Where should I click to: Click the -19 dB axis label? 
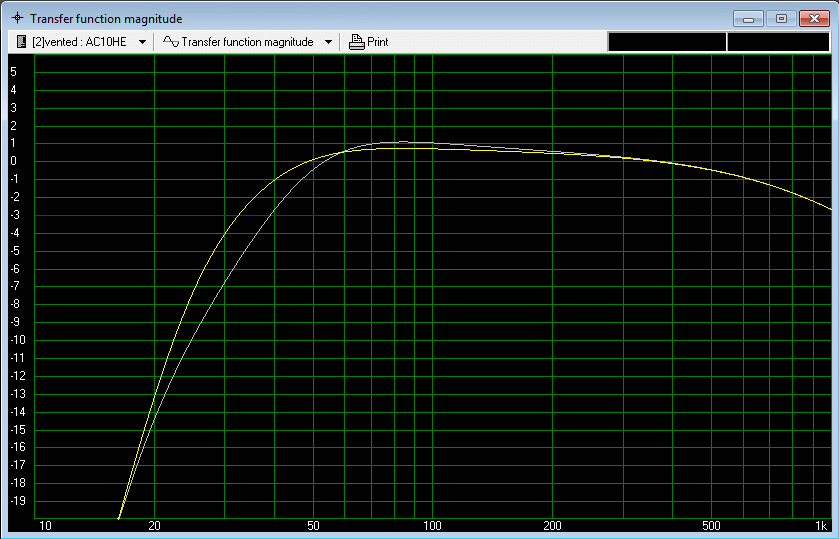tap(18, 501)
